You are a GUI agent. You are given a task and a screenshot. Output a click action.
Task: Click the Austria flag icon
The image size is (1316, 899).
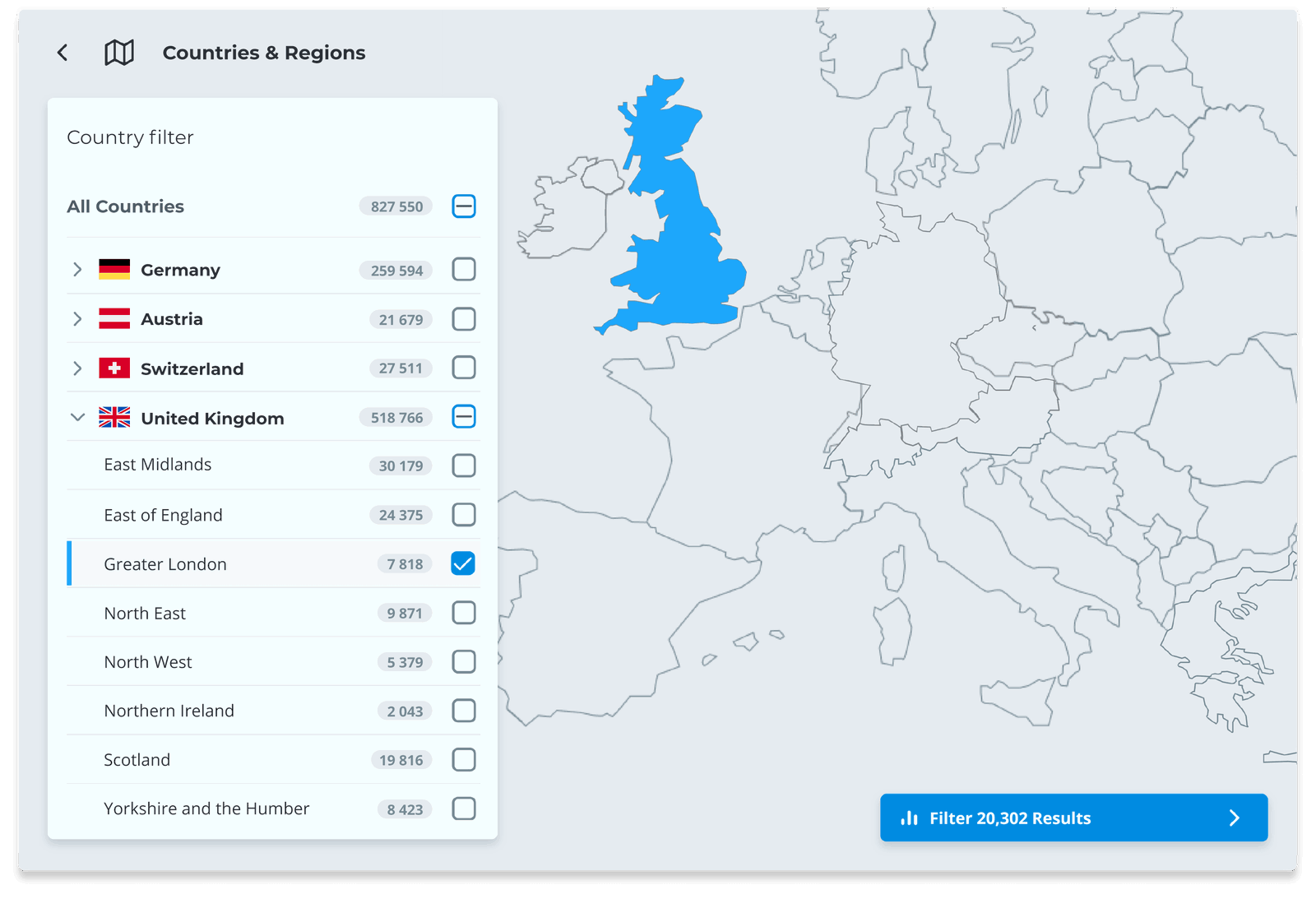coord(114,319)
